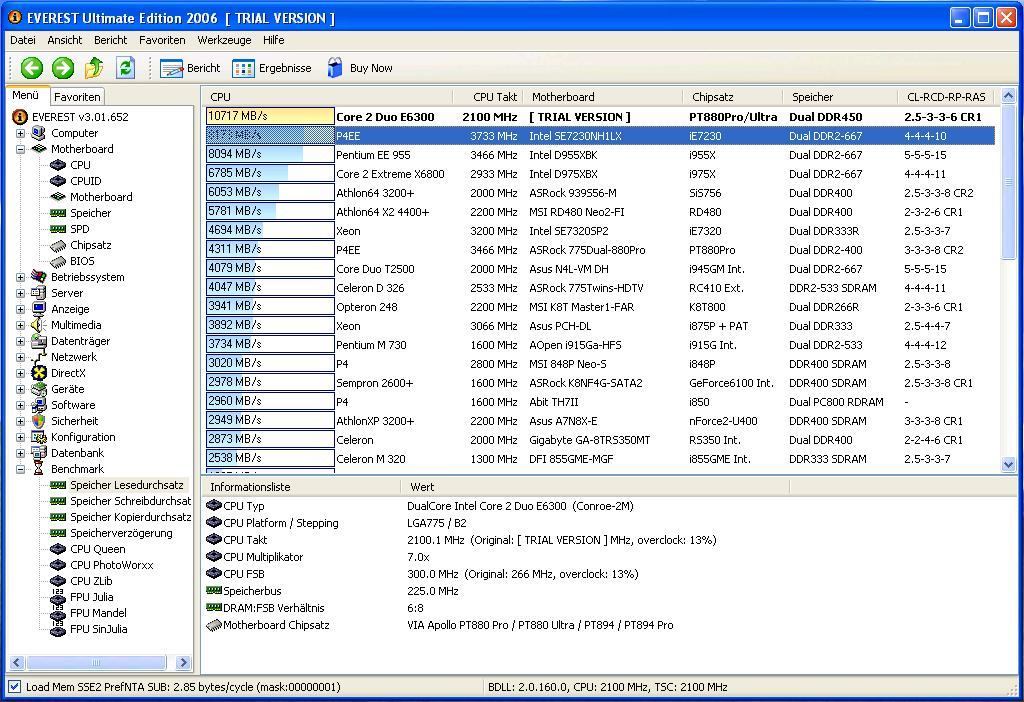Click the SPD memory icon
Screen dimensions: 1024x702
58,229
